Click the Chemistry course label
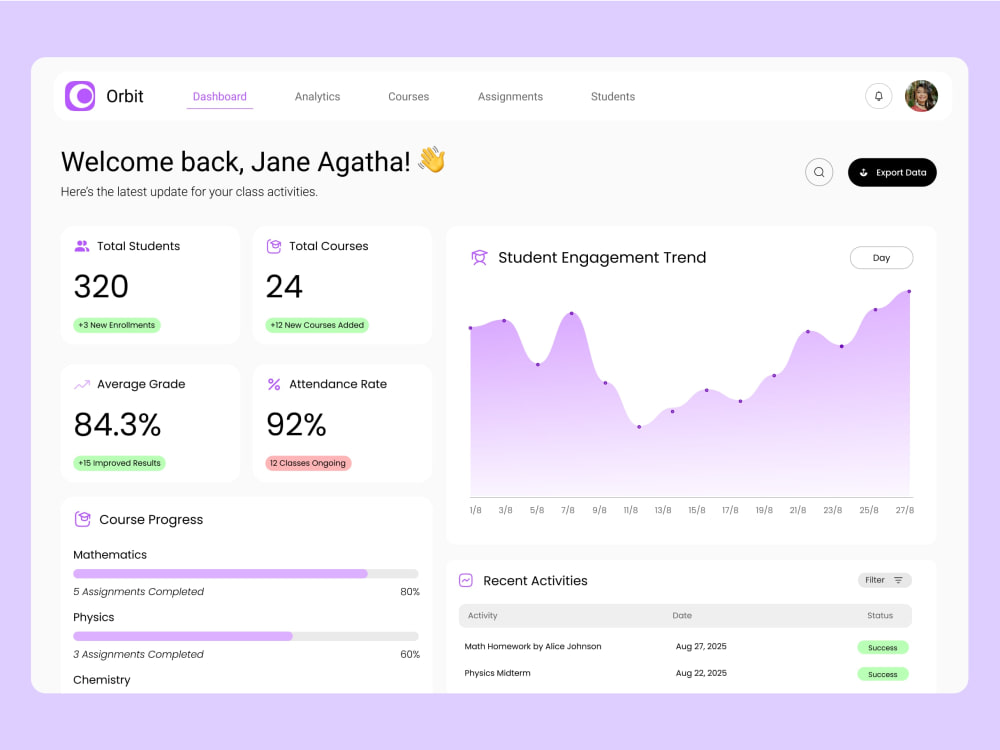The height and width of the screenshot is (750, 1000). pyautogui.click(x=101, y=680)
